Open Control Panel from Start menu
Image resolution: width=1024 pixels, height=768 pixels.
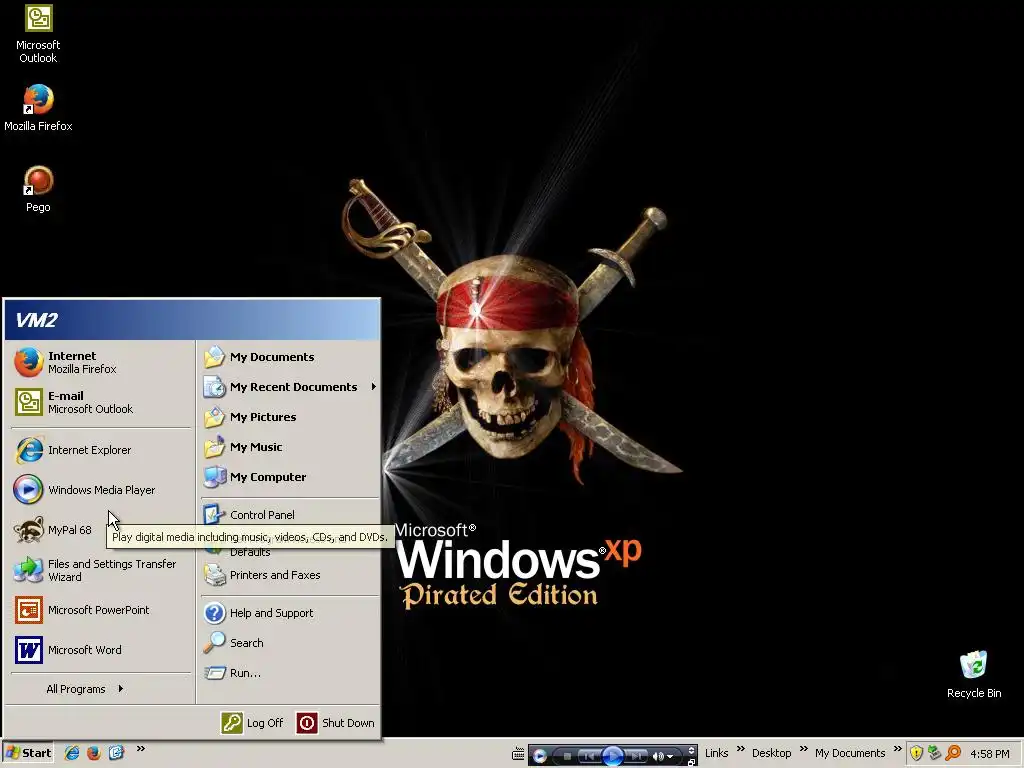pyautogui.click(x=289, y=515)
